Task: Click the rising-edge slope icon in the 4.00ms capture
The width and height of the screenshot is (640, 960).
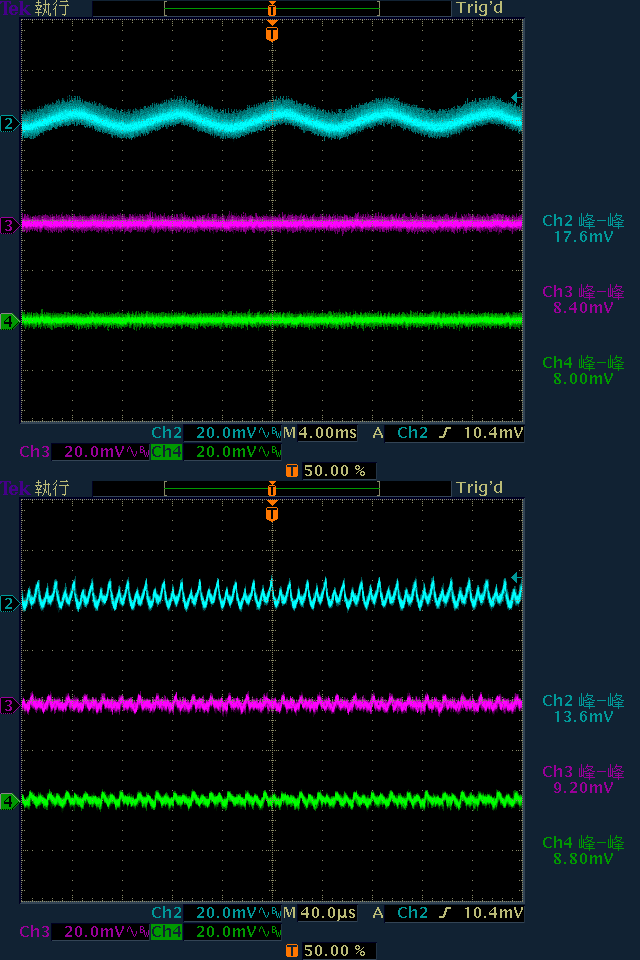Action: 445,433
